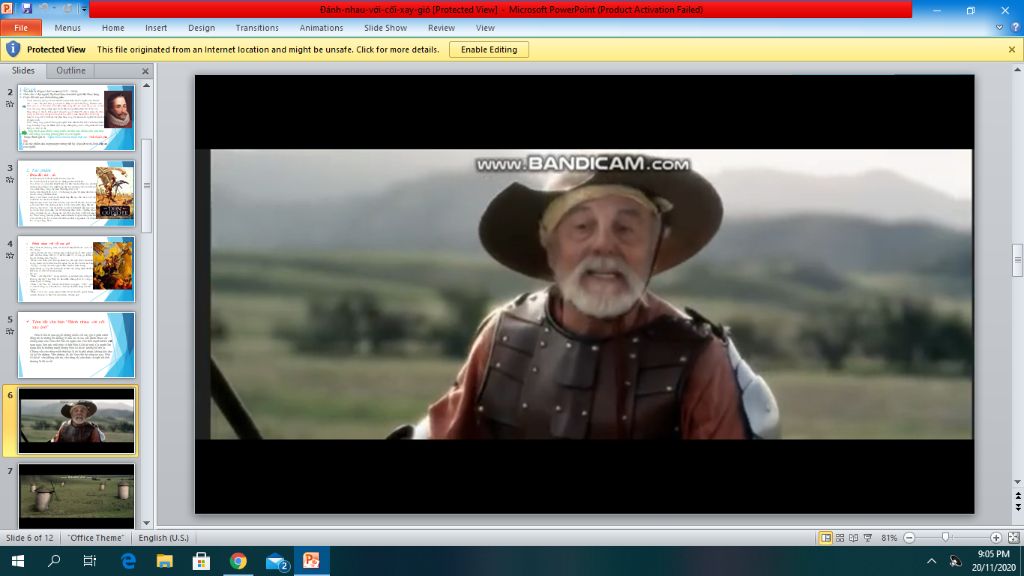Click slide panel scroll up arrow
The image size is (1024, 576).
(146, 86)
